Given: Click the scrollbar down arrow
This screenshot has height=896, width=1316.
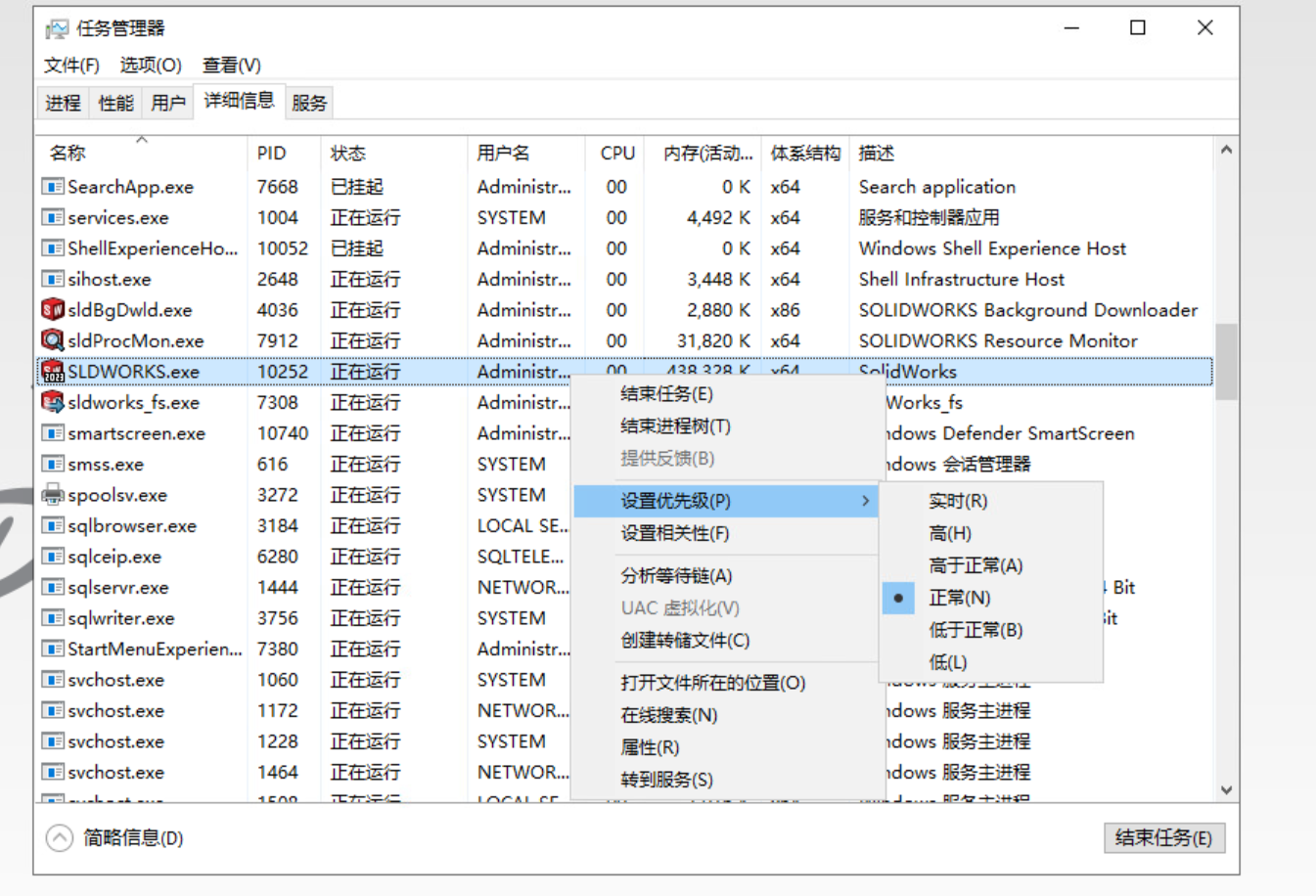Looking at the screenshot, I should coord(1226,790).
